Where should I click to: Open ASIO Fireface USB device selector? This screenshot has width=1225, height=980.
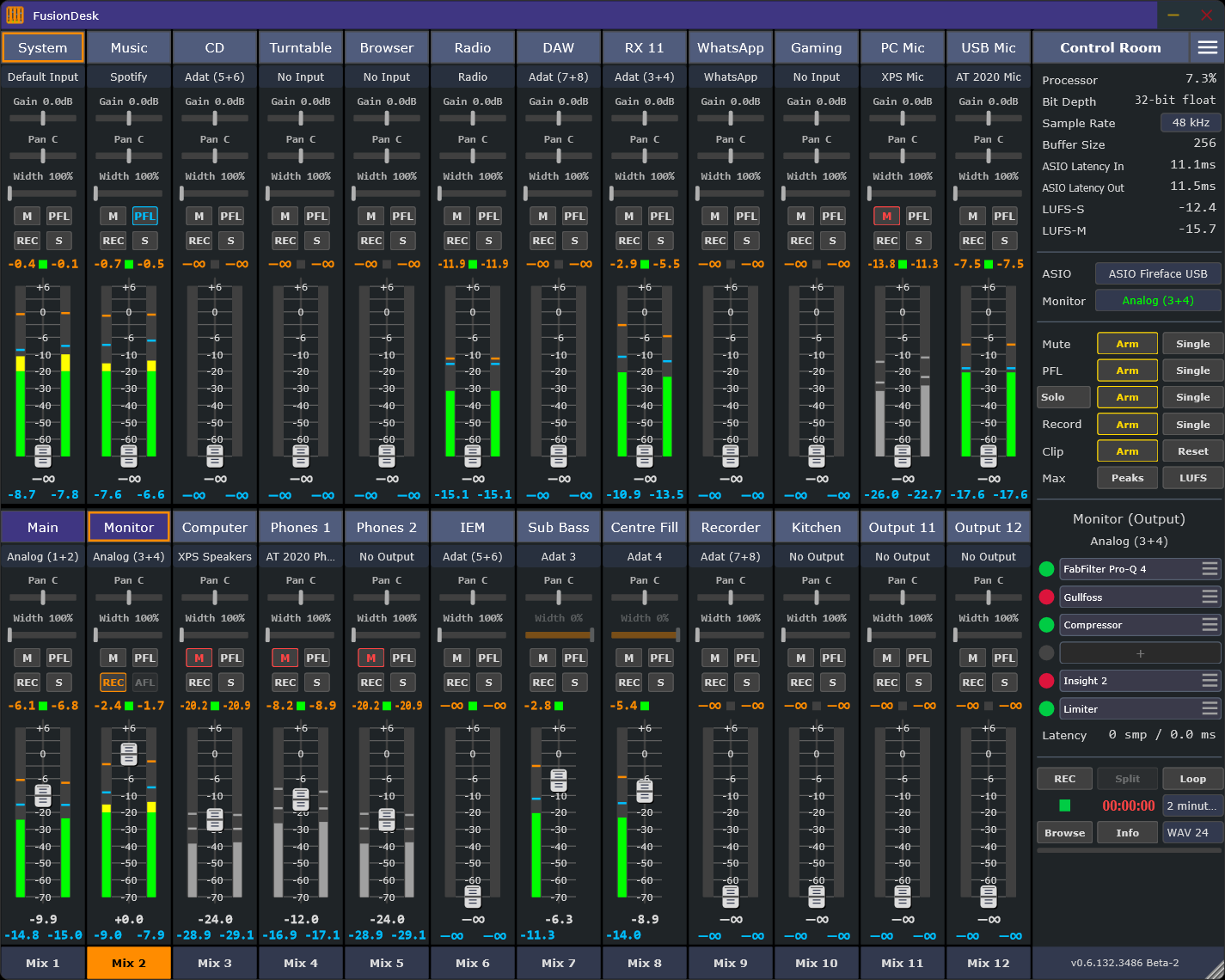tap(1158, 273)
